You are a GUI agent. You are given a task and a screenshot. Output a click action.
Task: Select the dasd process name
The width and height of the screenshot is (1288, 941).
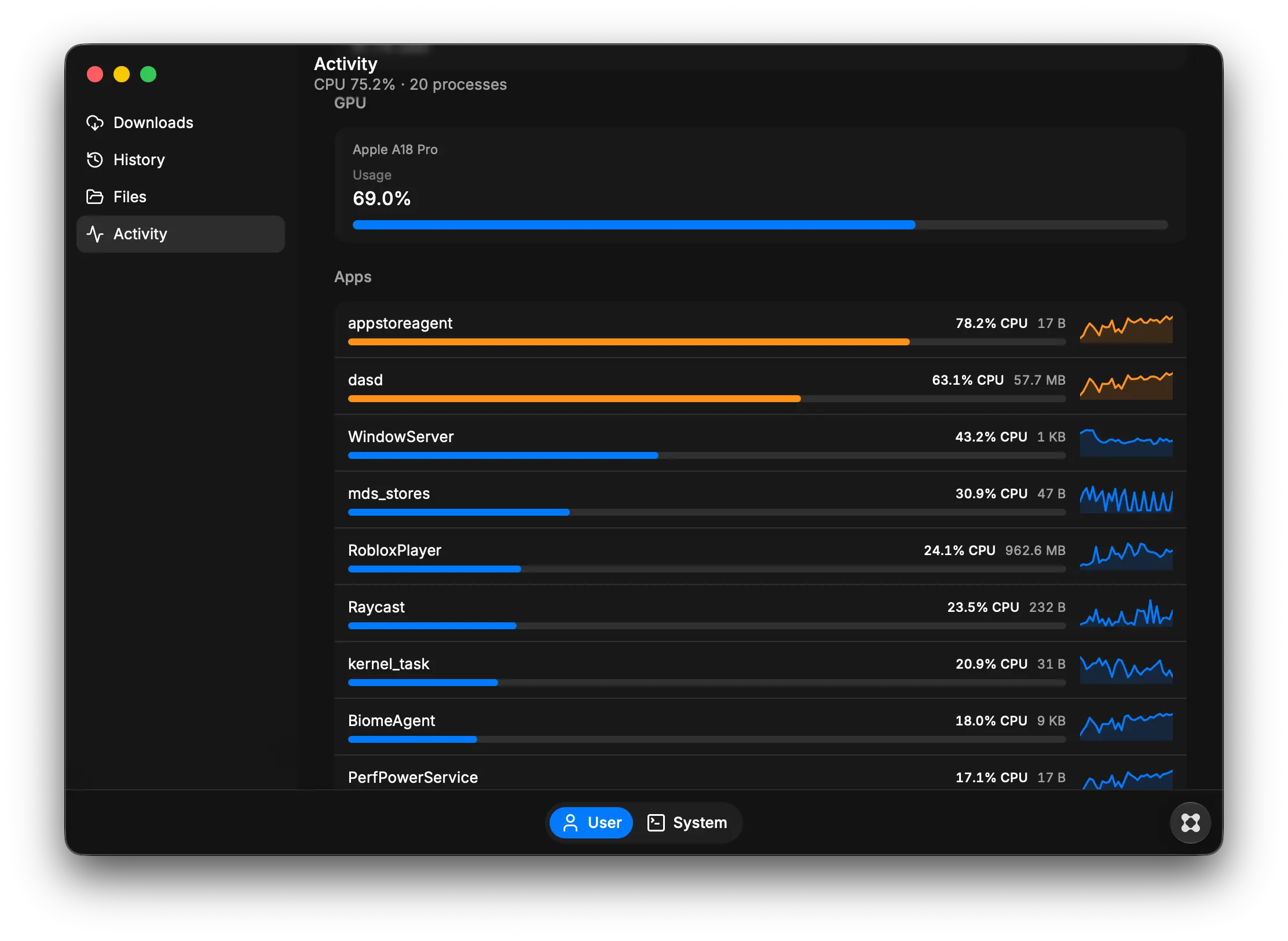point(365,380)
